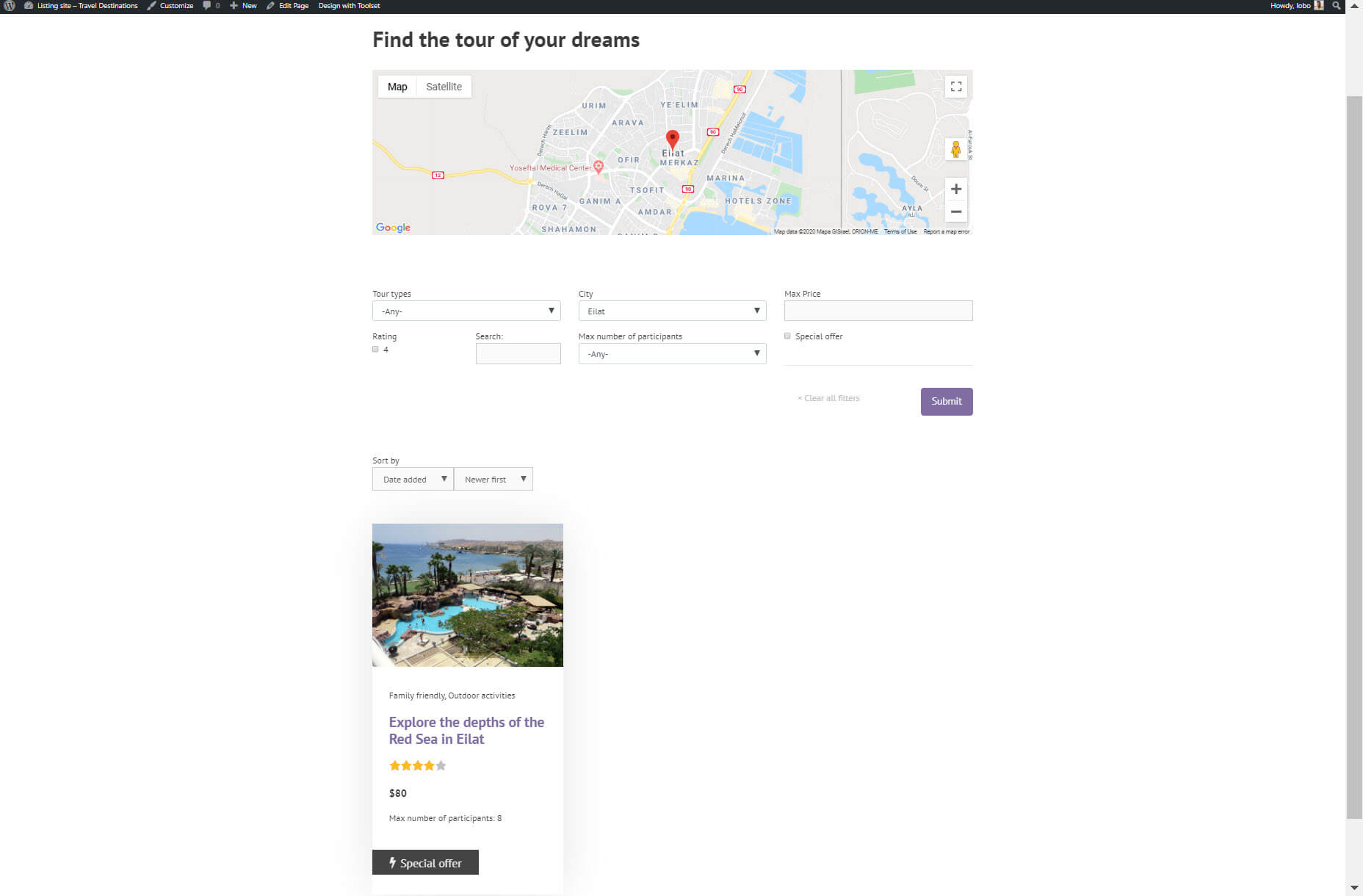Click the "HOTELS ZONE" map label
Screen dimensions: 1363x896
tap(758, 200)
